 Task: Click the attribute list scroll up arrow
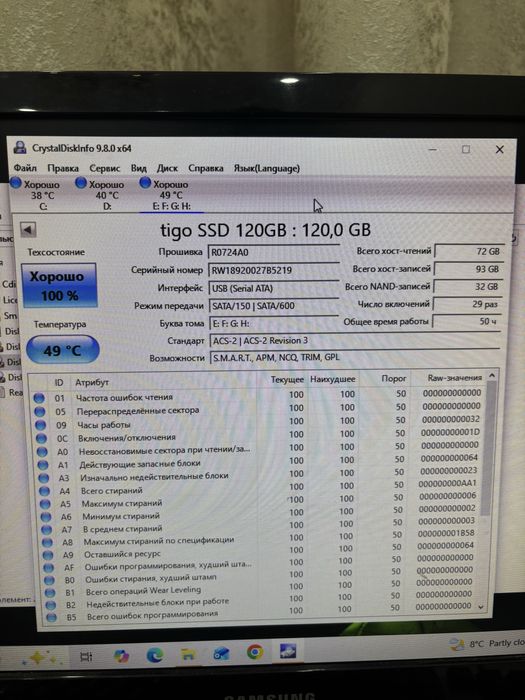point(492,375)
